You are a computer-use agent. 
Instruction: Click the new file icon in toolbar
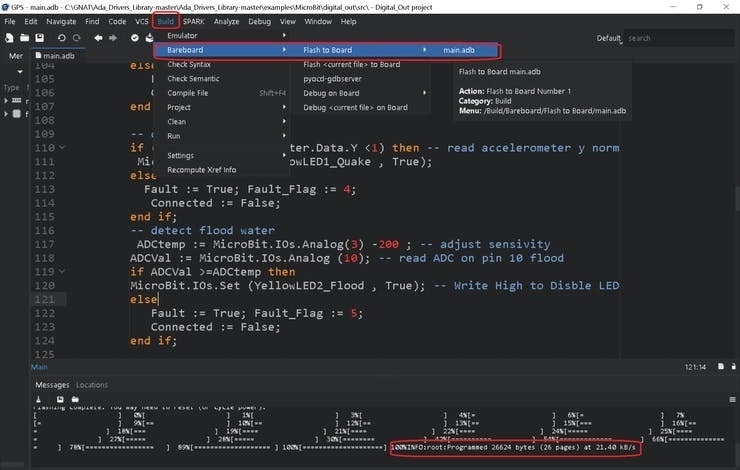tap(9, 38)
